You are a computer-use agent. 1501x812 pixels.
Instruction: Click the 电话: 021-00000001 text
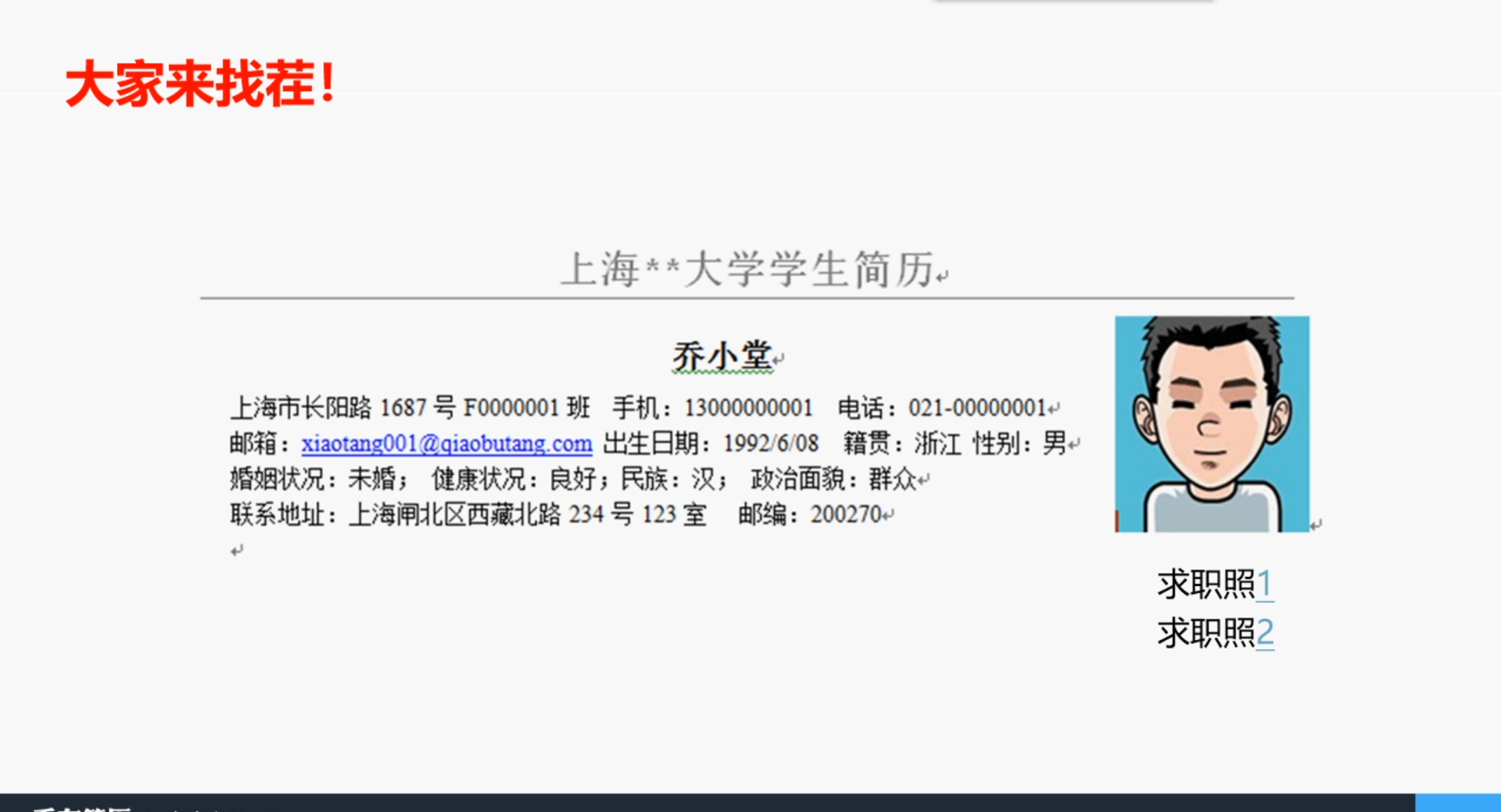coord(942,408)
